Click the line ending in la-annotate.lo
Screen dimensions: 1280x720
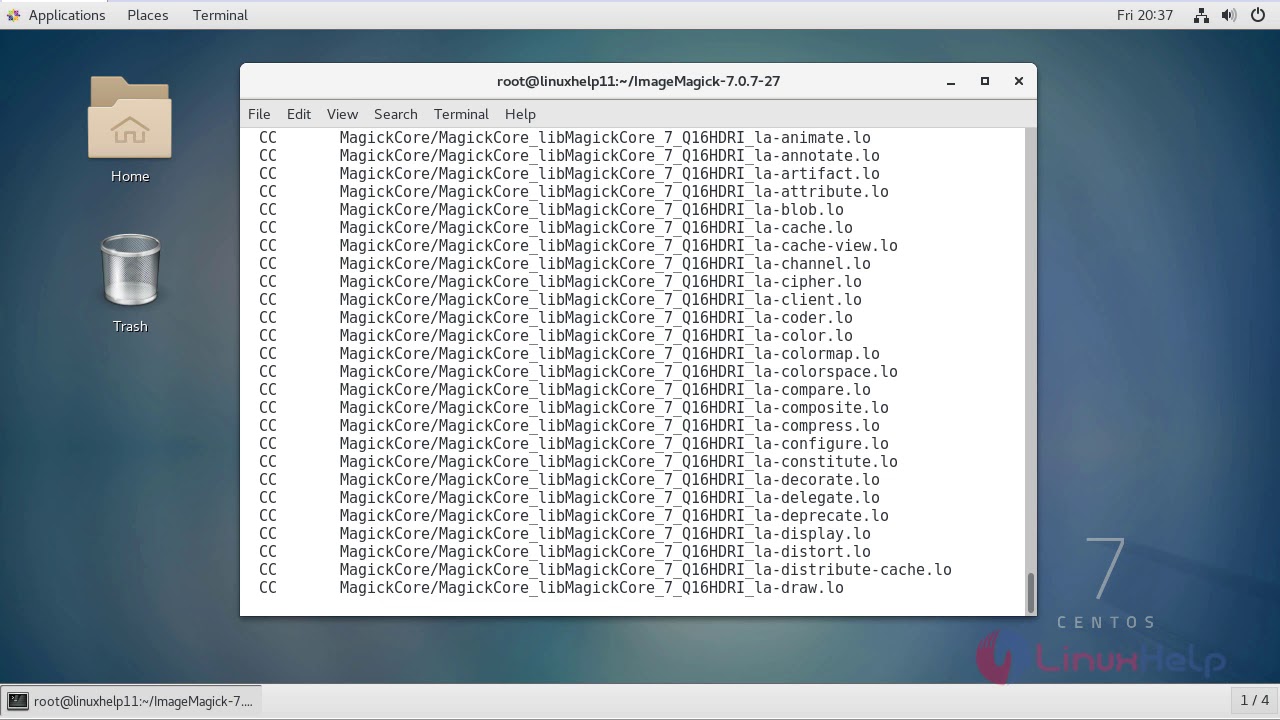(569, 156)
